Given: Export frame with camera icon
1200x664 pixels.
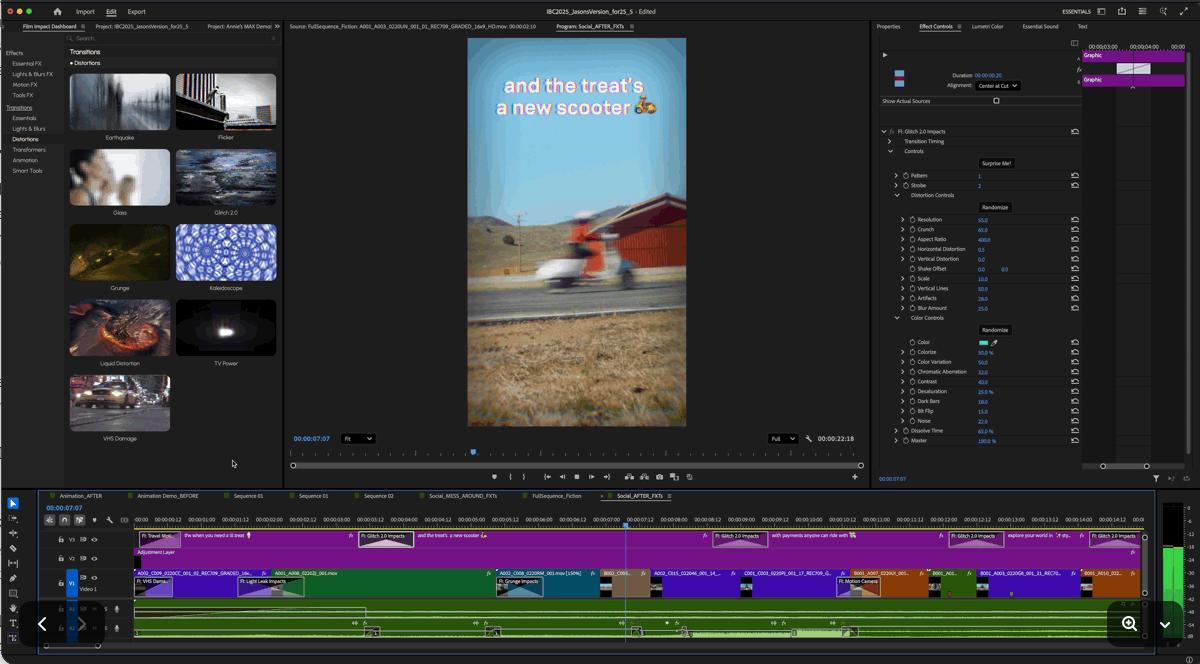Looking at the screenshot, I should [x=659, y=477].
